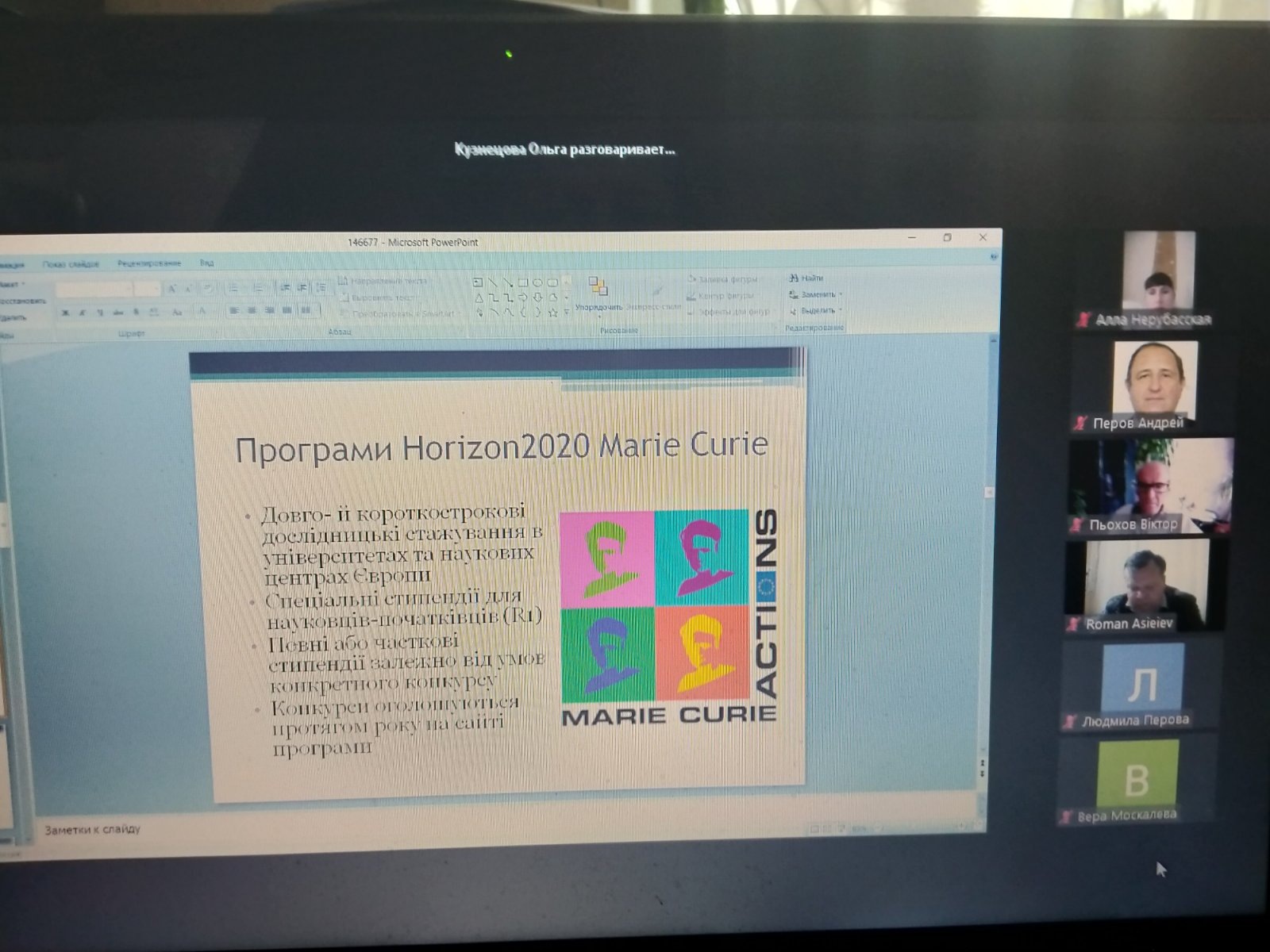Open the font name combo box
This screenshot has width=1270, height=952.
pos(95,290)
